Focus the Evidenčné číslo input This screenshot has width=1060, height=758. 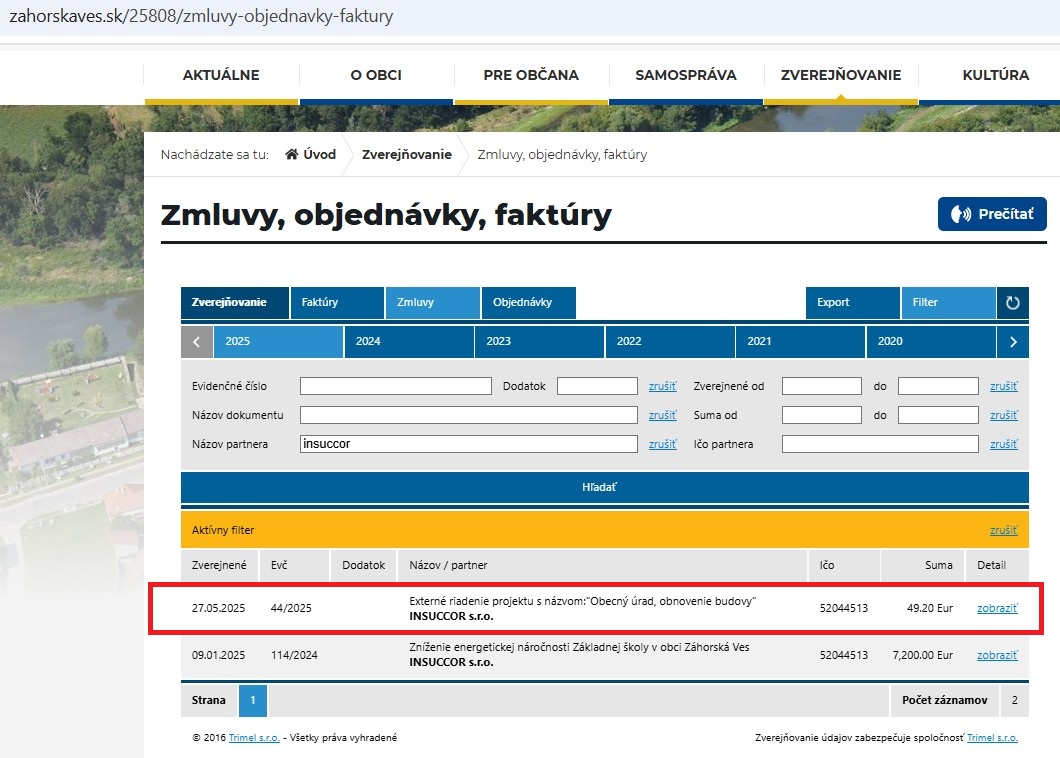(395, 386)
